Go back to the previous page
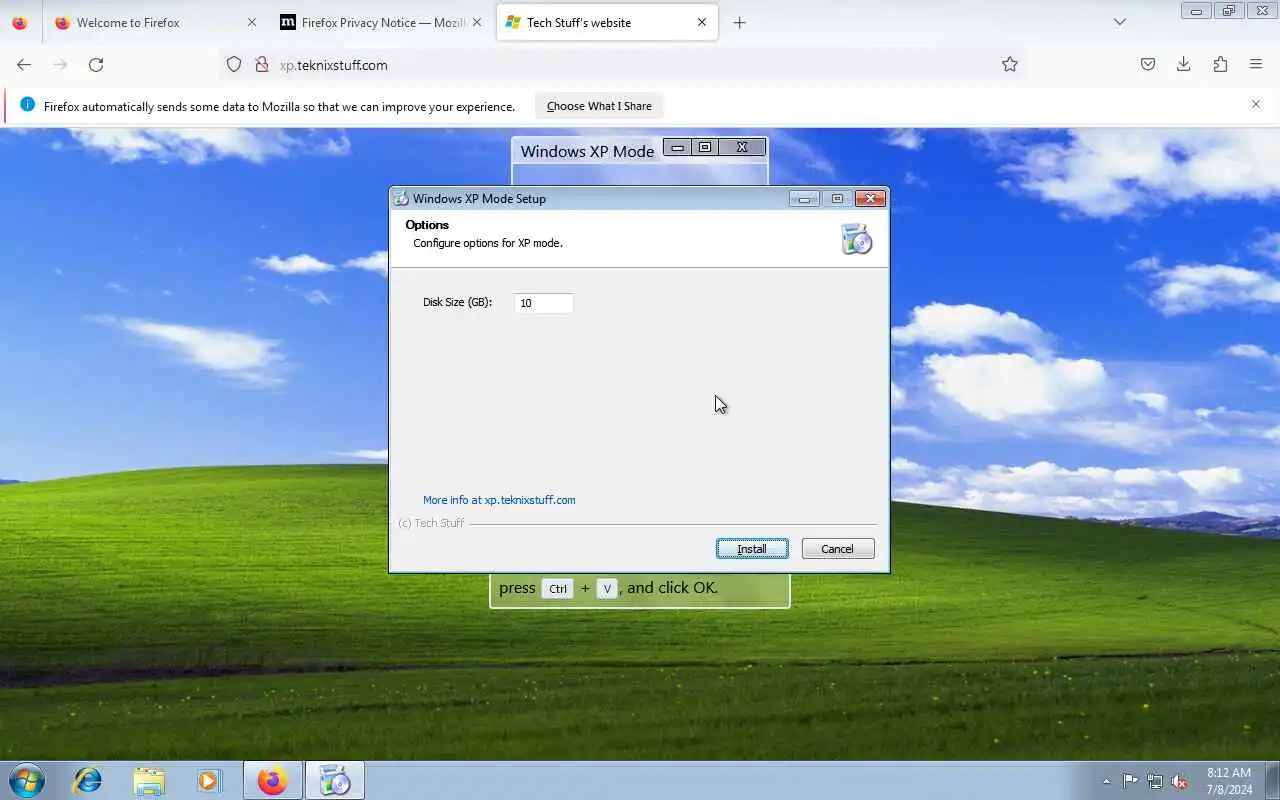 24,64
